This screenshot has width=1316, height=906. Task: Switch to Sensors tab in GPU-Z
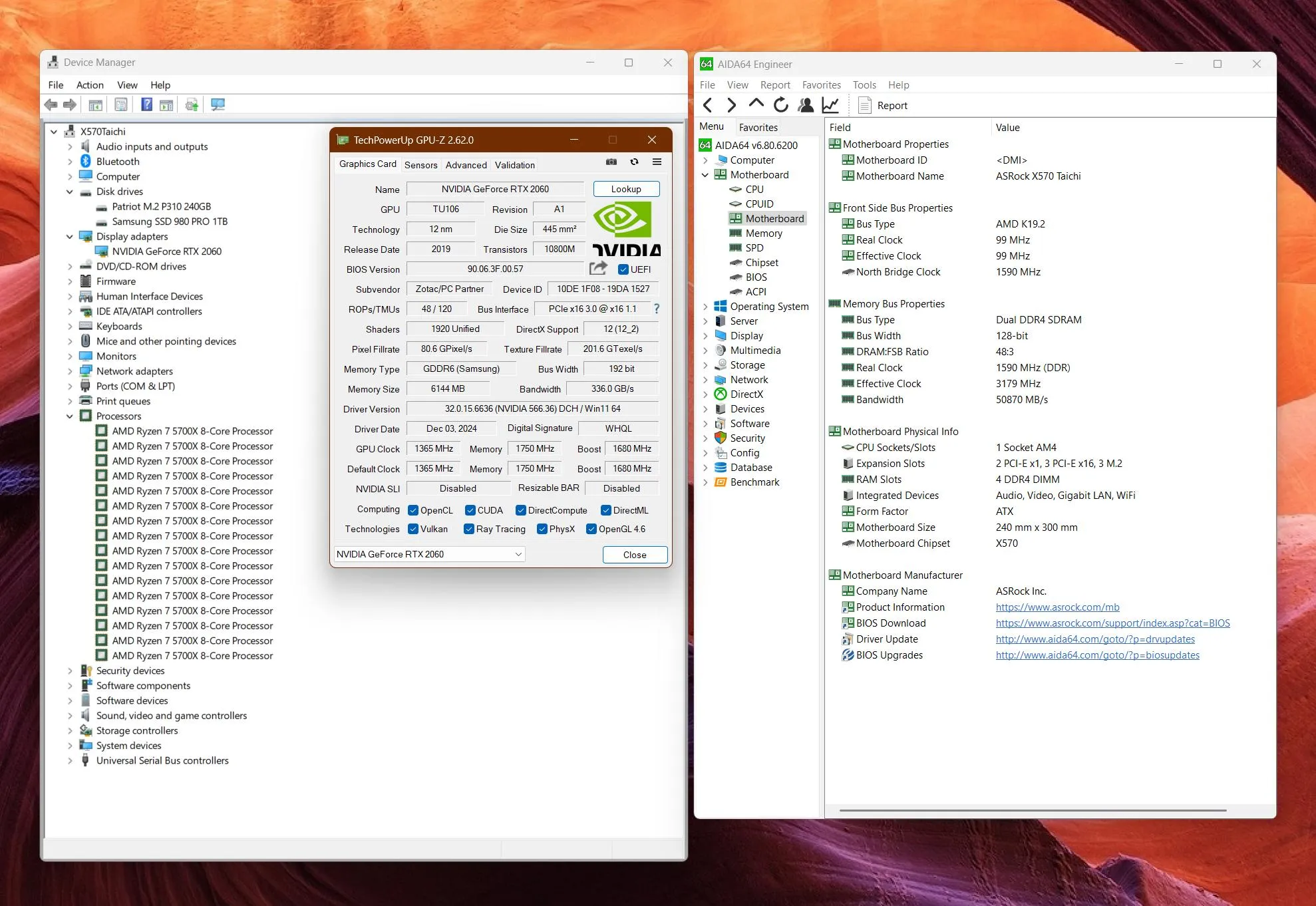pyautogui.click(x=420, y=165)
